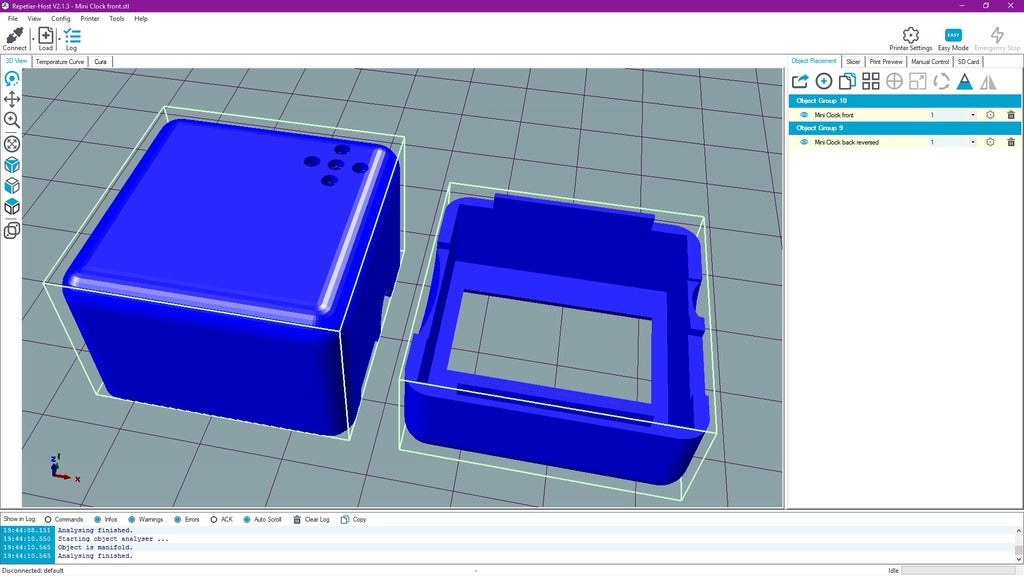Toggle the Warnings log filter
Screen dimensions: 1024x576
(146, 519)
